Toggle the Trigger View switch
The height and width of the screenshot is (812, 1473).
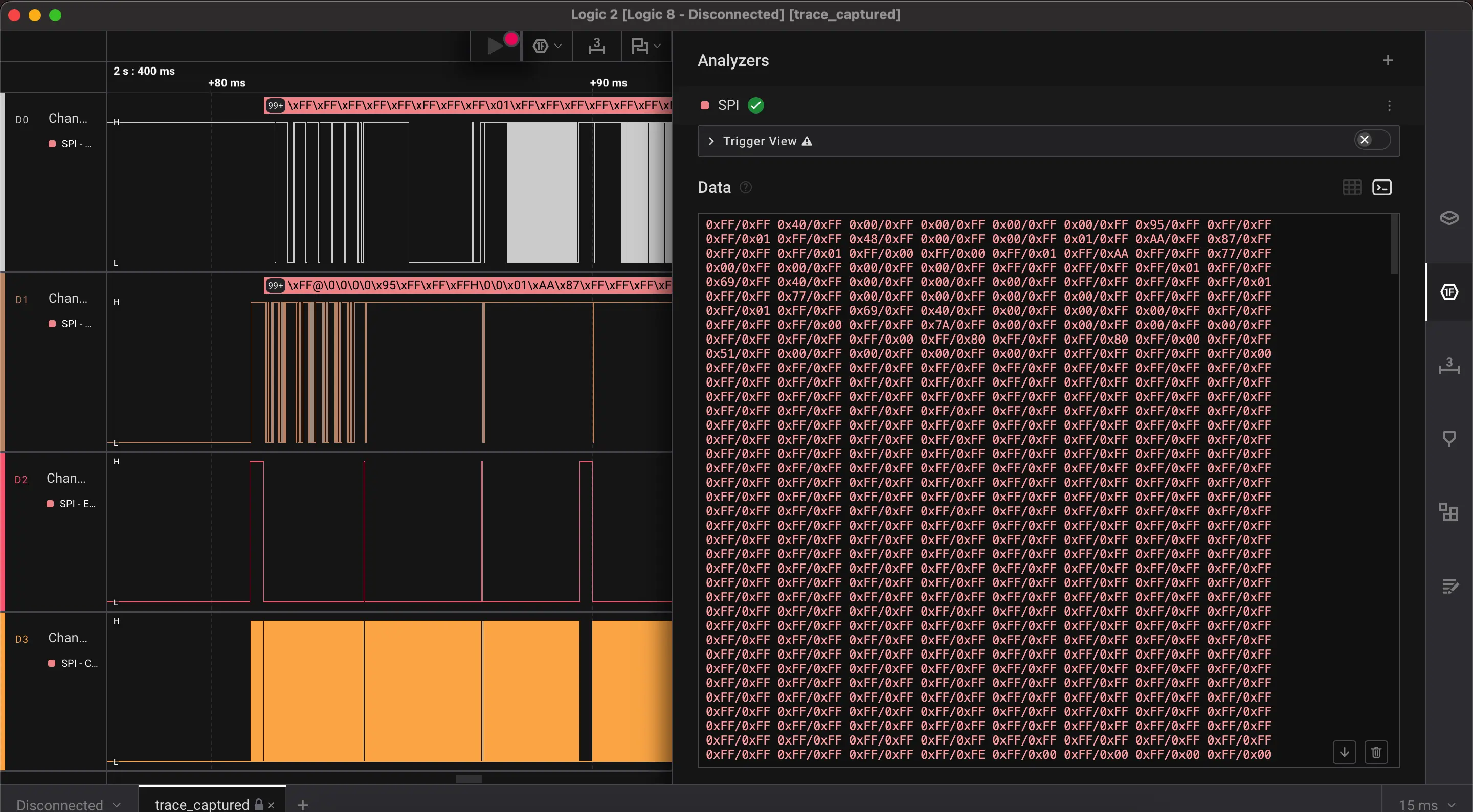tap(1372, 140)
